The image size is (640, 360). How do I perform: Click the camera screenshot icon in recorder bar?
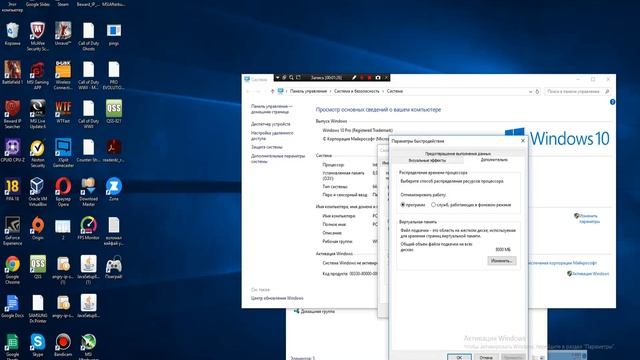point(378,77)
